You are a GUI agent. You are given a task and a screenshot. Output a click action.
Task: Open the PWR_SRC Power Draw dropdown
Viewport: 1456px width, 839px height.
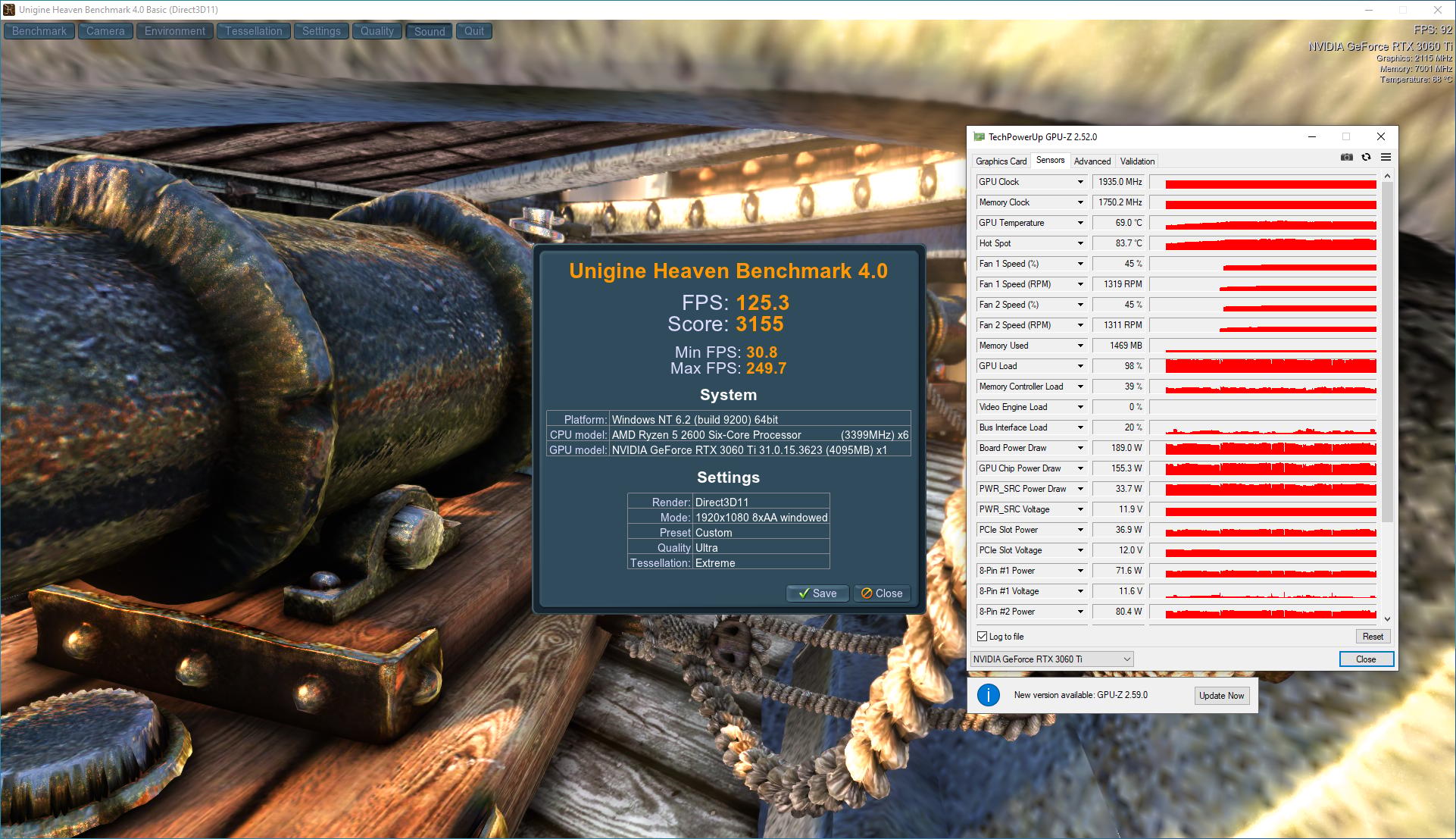coord(1080,489)
